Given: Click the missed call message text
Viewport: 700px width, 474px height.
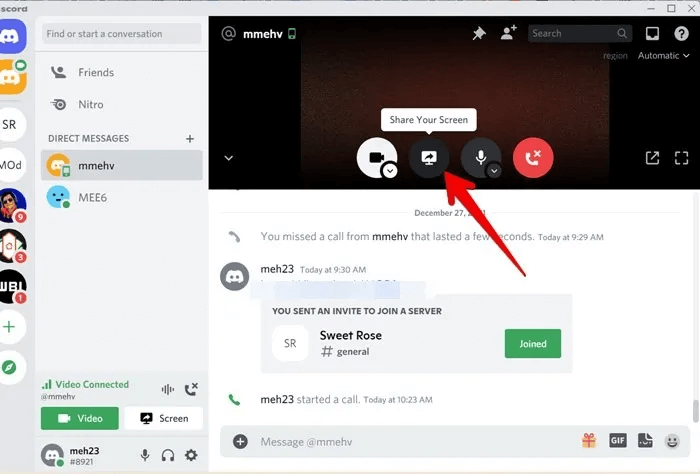Looking at the screenshot, I should click(x=397, y=237).
